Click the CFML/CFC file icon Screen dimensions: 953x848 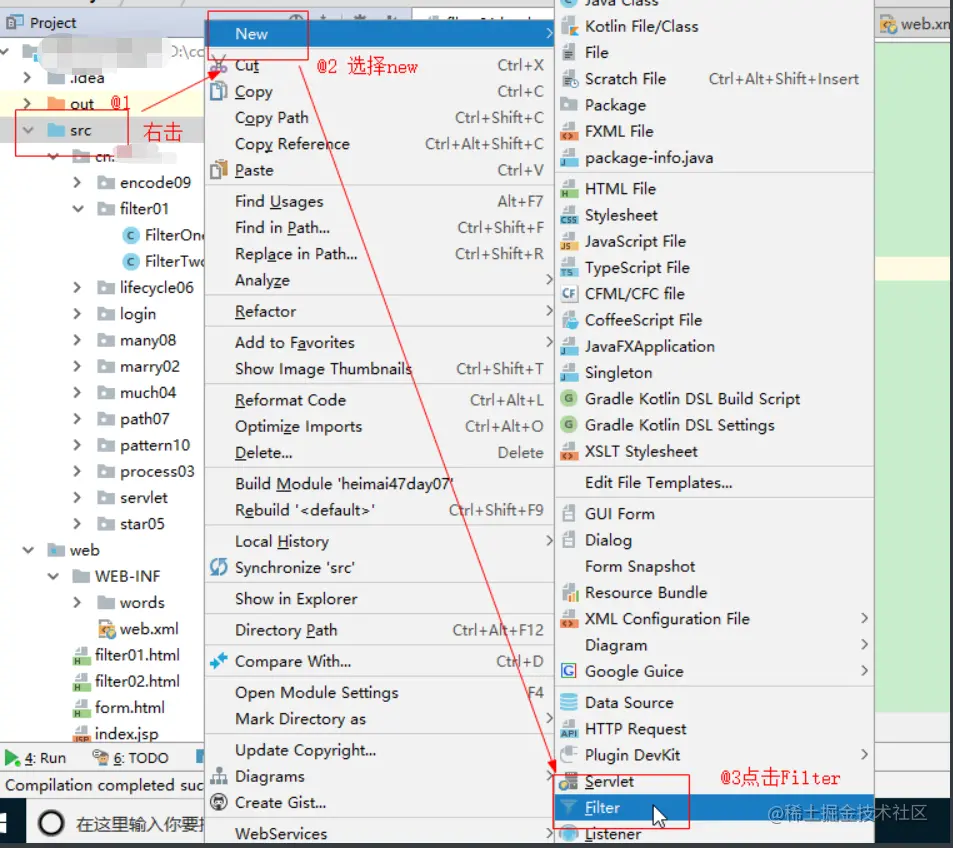pyautogui.click(x=569, y=294)
